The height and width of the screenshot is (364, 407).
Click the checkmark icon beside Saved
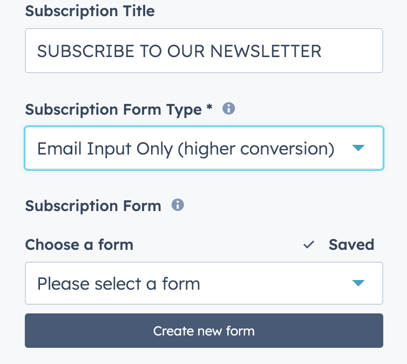309,245
